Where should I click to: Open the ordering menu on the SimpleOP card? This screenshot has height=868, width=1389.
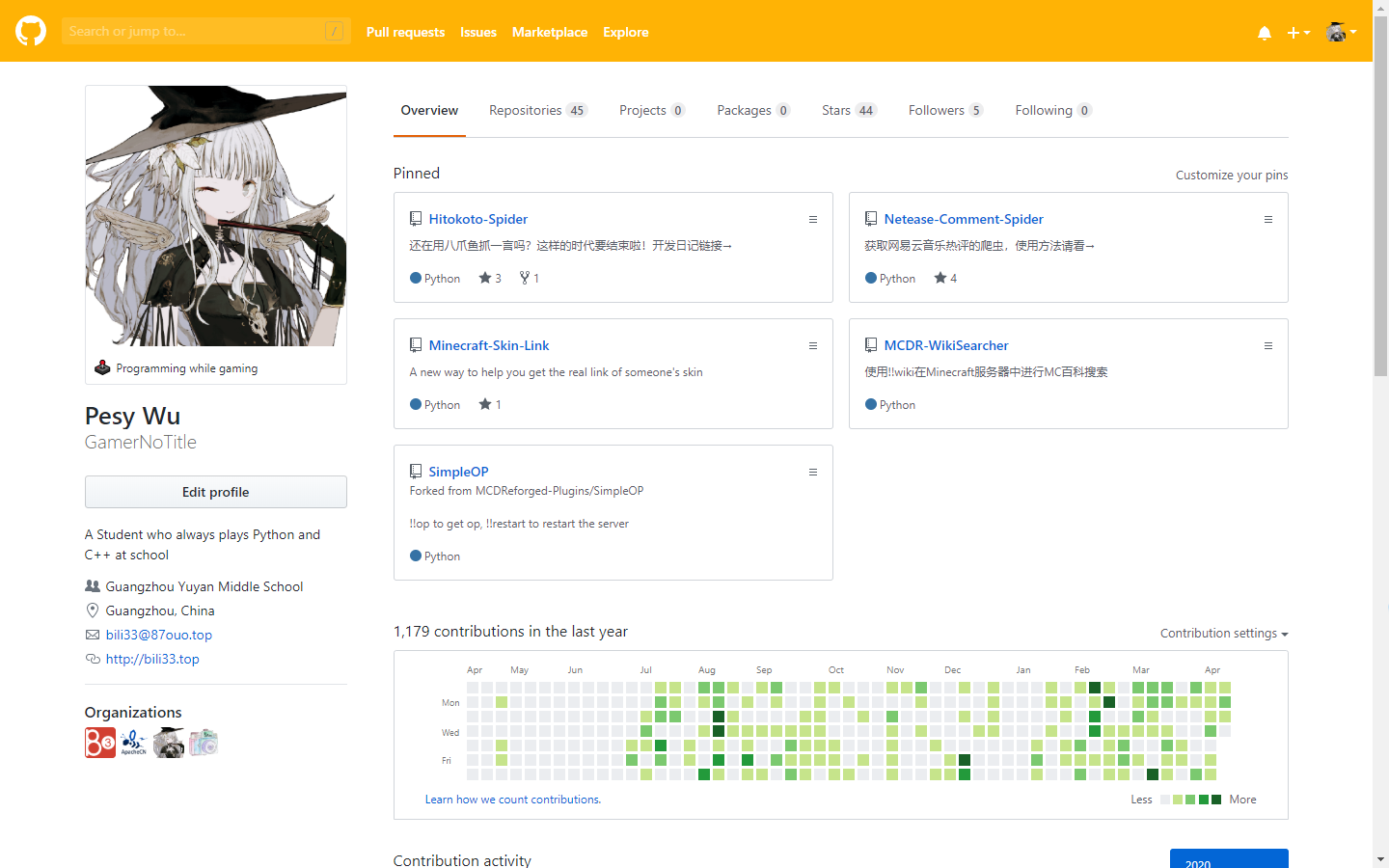click(813, 472)
